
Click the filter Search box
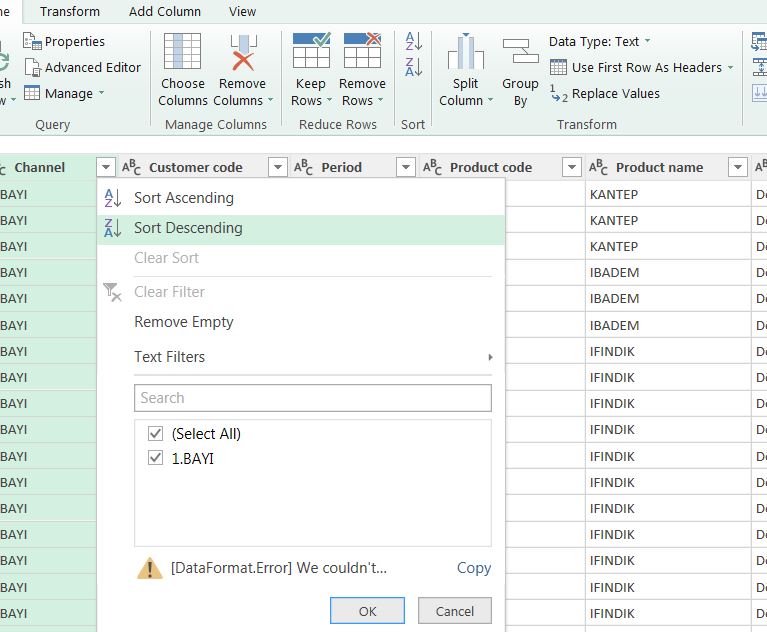click(313, 398)
